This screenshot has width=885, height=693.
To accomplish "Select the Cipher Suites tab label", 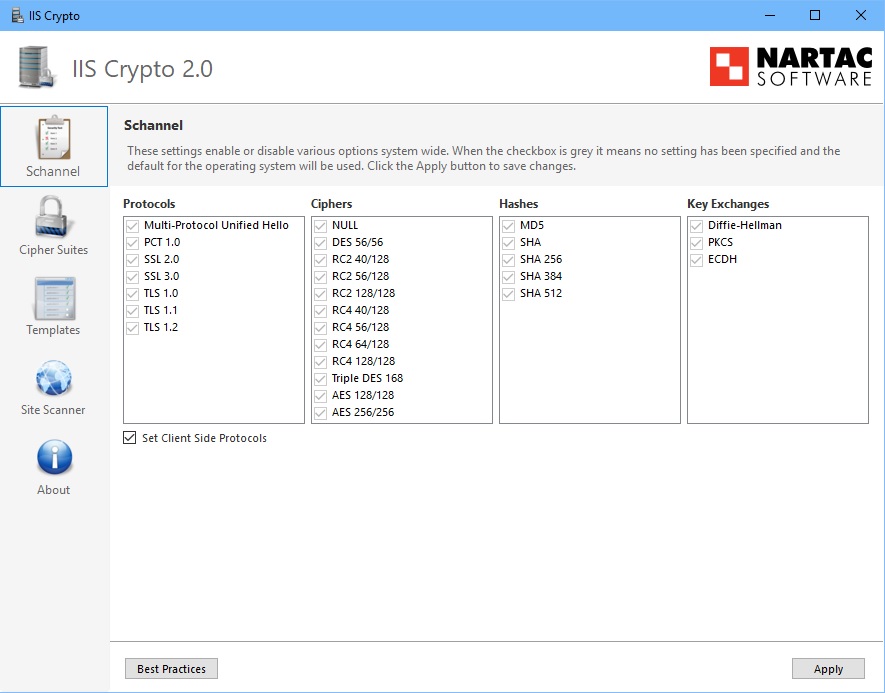I will 54,249.
